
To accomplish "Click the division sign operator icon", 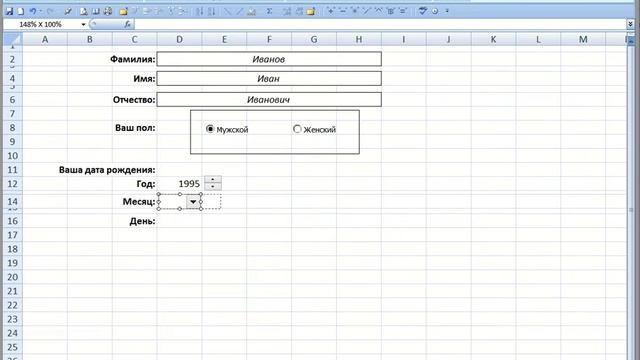I will (367, 11).
